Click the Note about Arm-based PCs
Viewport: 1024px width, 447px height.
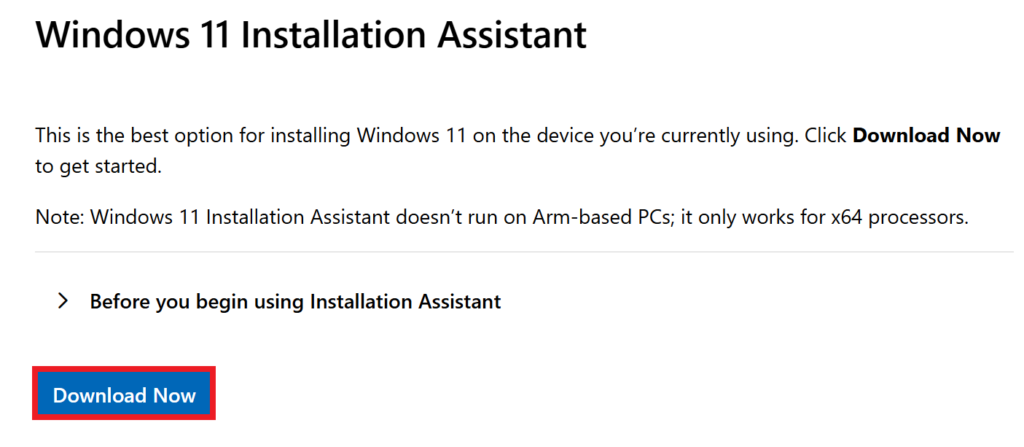502,217
